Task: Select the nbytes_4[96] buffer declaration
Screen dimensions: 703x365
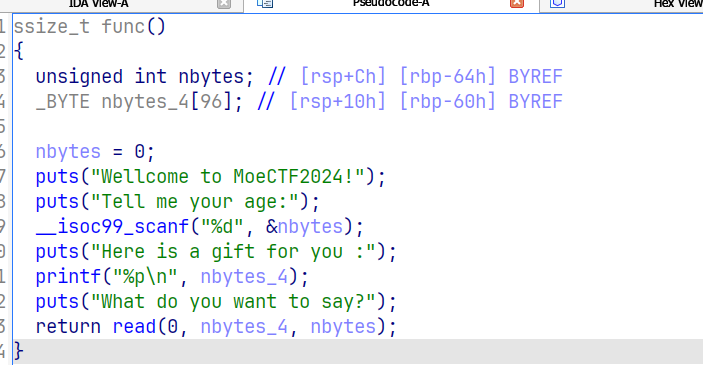Action: pos(139,102)
